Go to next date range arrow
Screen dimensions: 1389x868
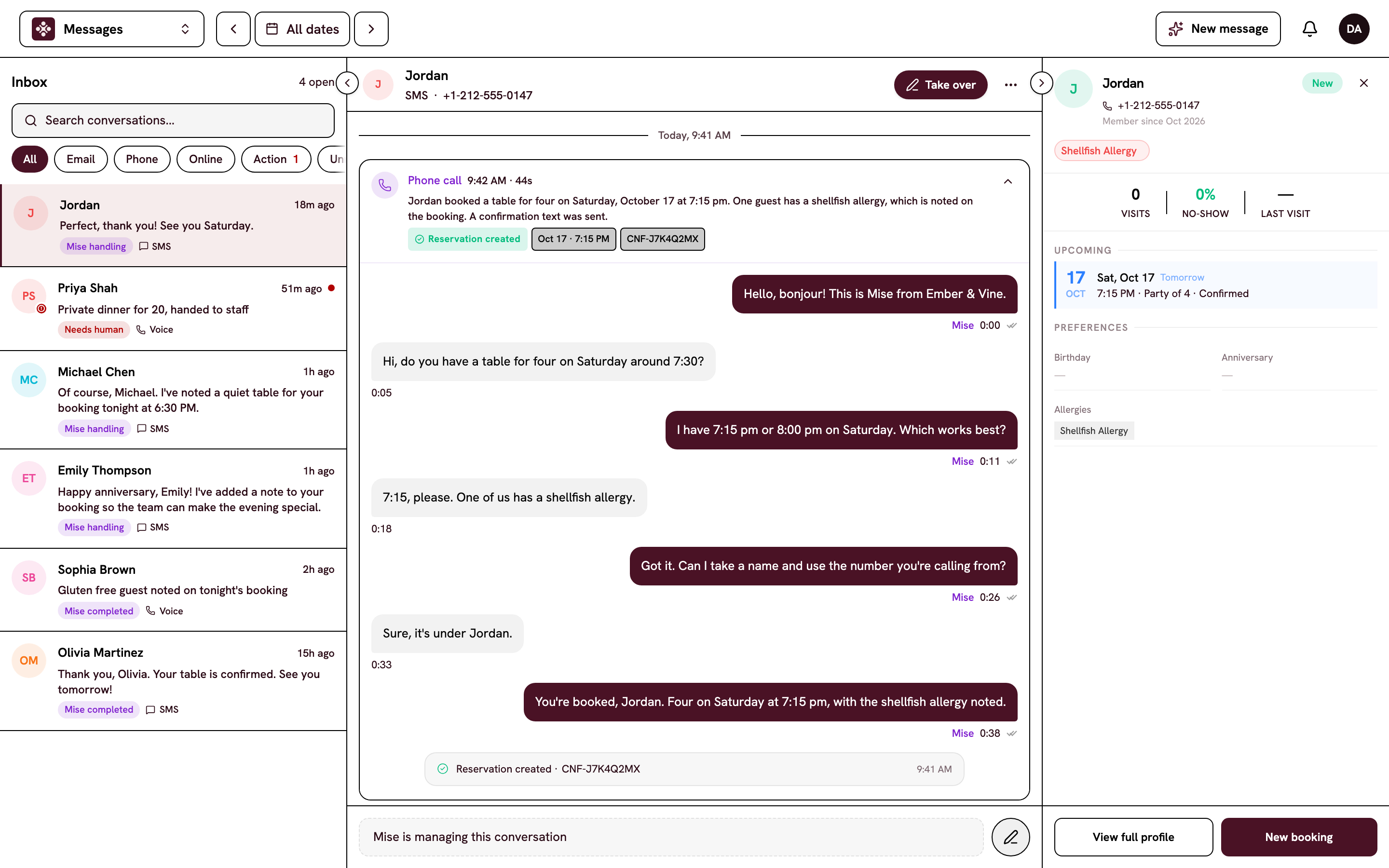point(371,29)
